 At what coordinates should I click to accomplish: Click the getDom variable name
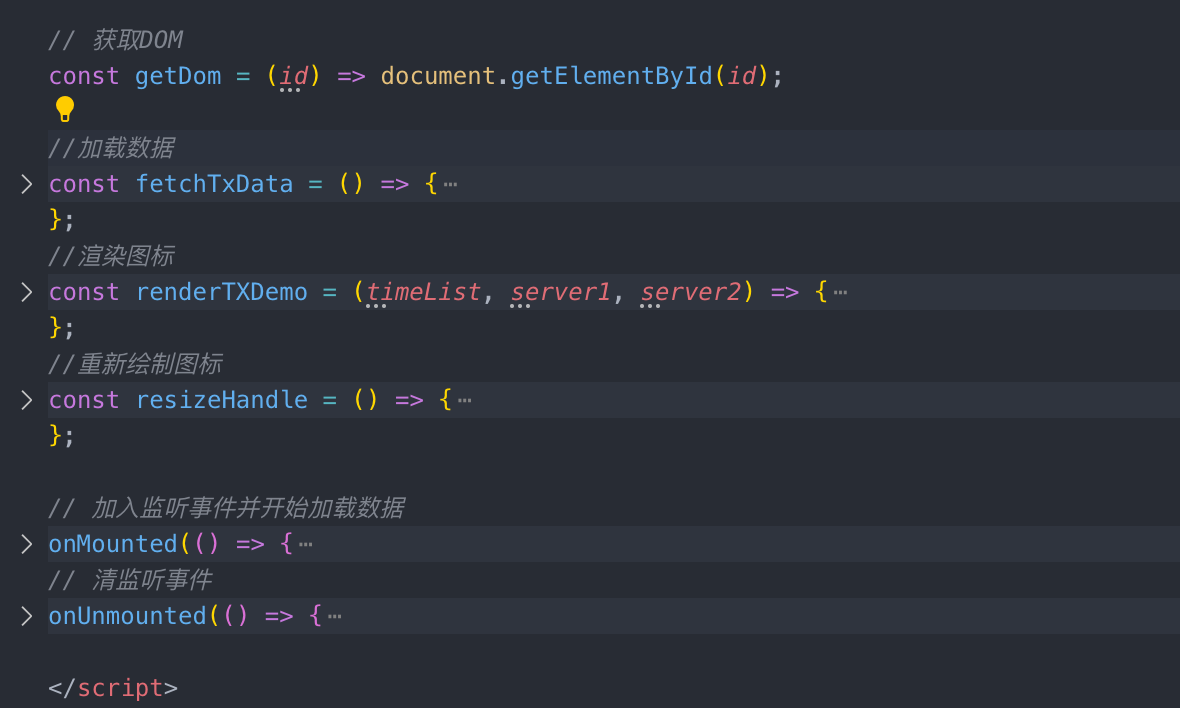tap(178, 76)
